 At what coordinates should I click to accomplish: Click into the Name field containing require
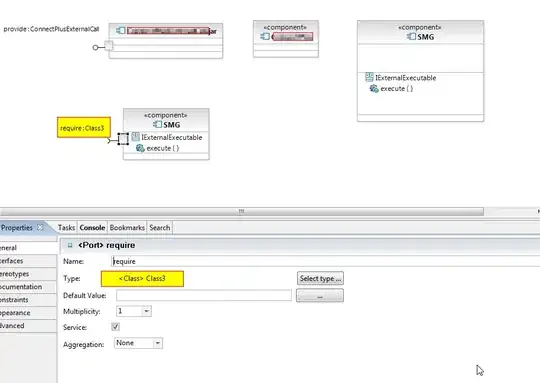pos(325,261)
